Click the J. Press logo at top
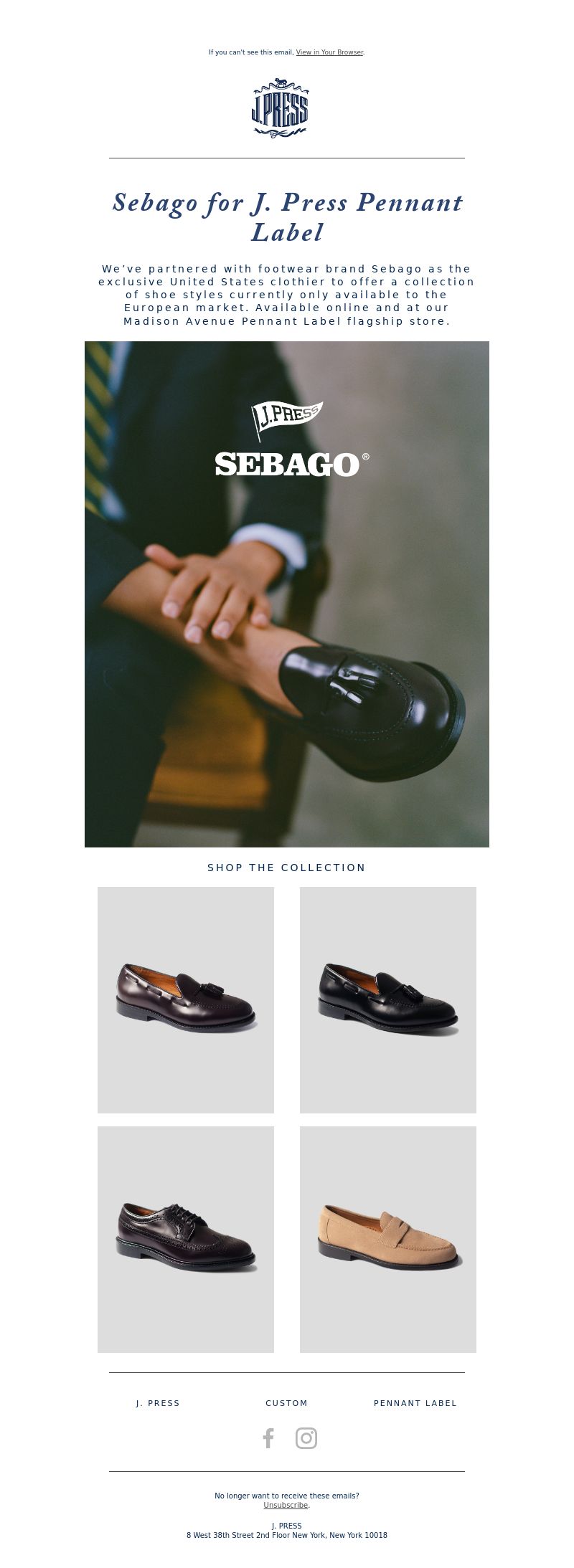This screenshot has height=1568, width=574. tap(280, 107)
